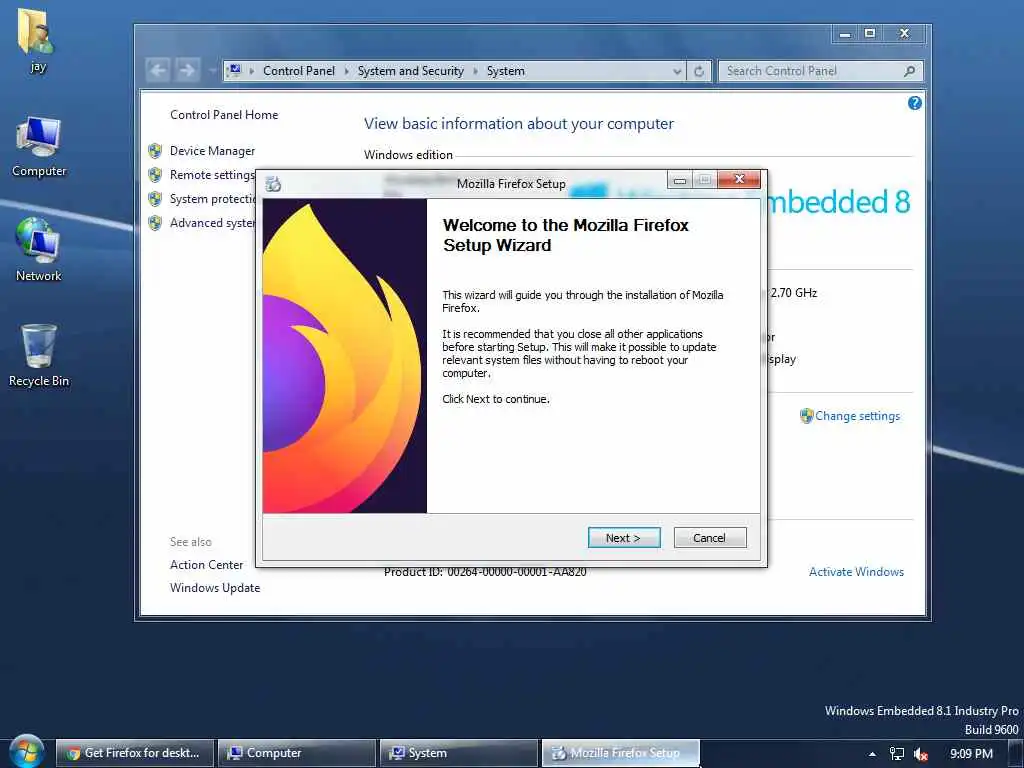Open Control Panel Home link

click(224, 115)
